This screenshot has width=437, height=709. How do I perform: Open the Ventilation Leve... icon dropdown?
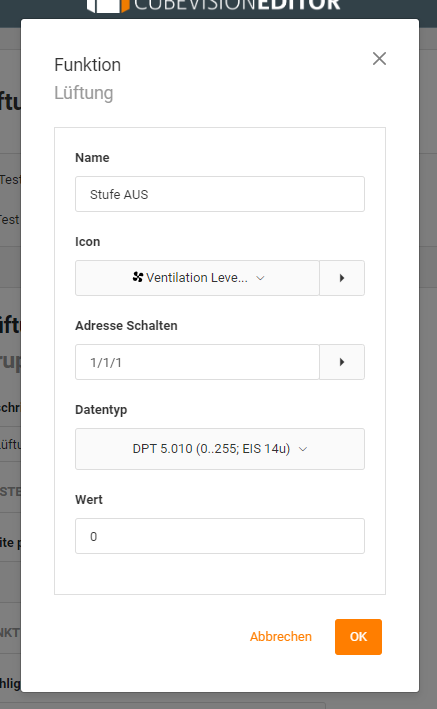[197, 278]
